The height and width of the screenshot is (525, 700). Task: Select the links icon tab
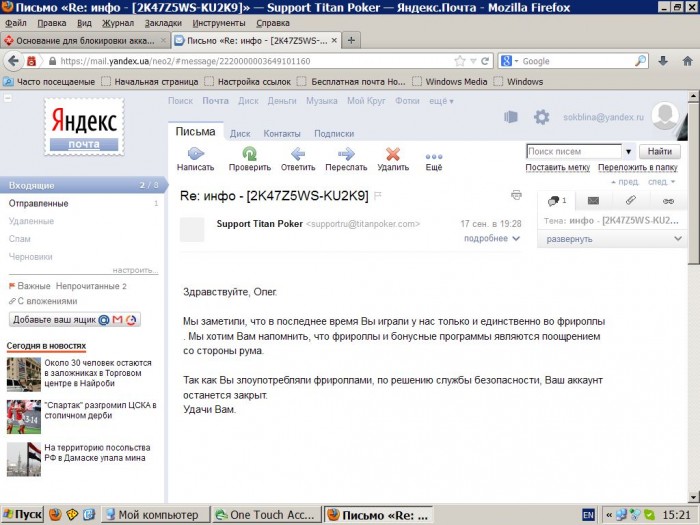click(668, 201)
